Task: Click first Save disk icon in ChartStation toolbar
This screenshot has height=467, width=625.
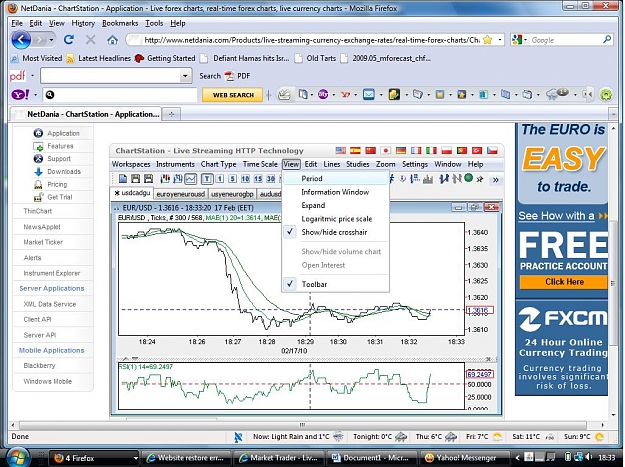Action: (x=136, y=179)
